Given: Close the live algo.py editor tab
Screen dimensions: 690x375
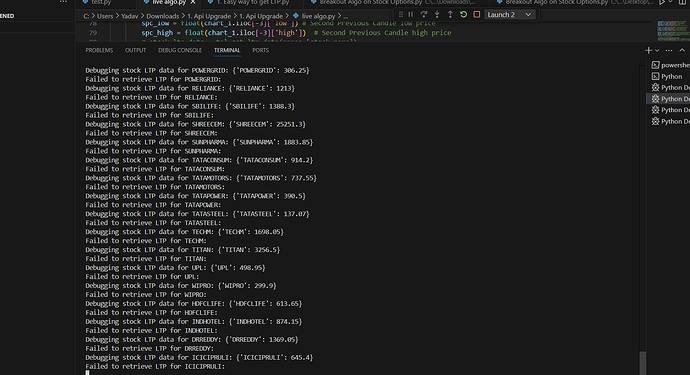Looking at the screenshot, I should pos(193,2).
